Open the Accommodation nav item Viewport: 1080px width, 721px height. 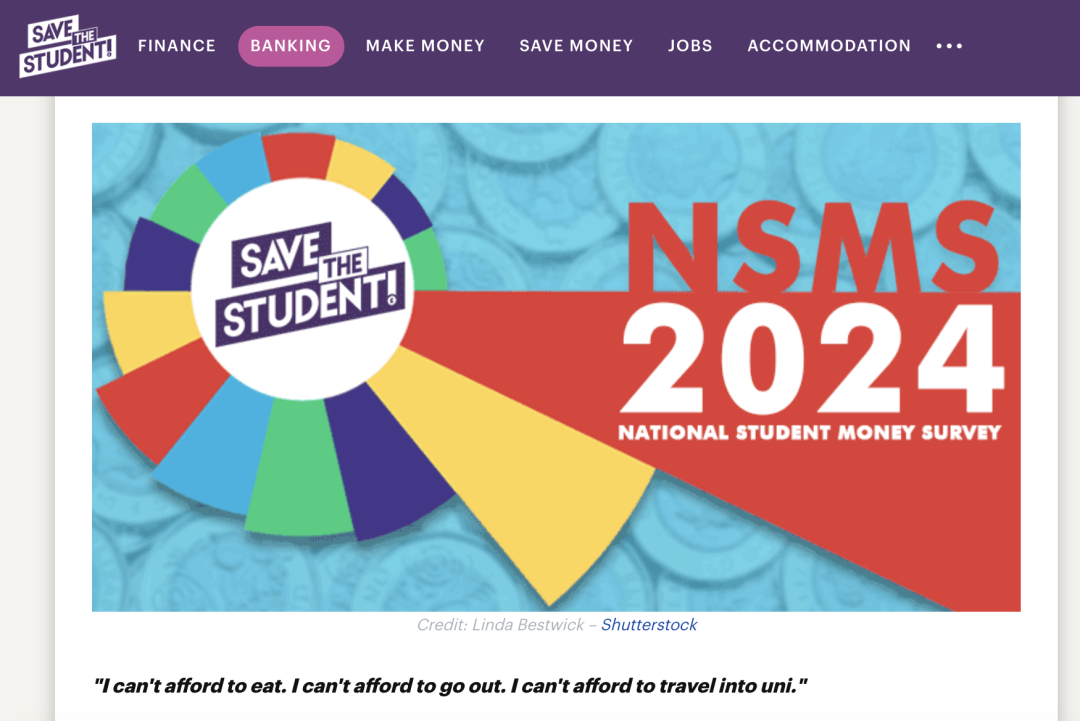pos(829,46)
